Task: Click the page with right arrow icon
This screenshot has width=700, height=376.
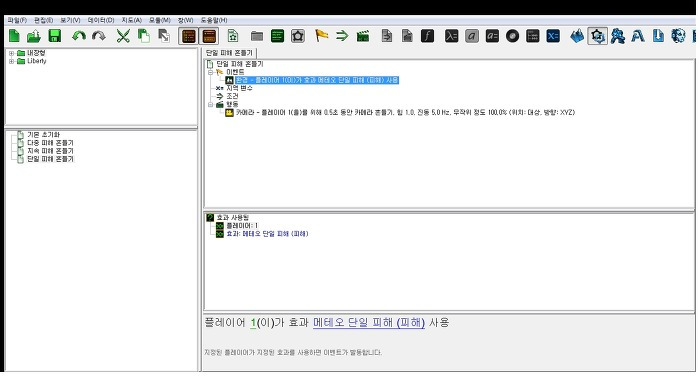Action: [x=387, y=36]
